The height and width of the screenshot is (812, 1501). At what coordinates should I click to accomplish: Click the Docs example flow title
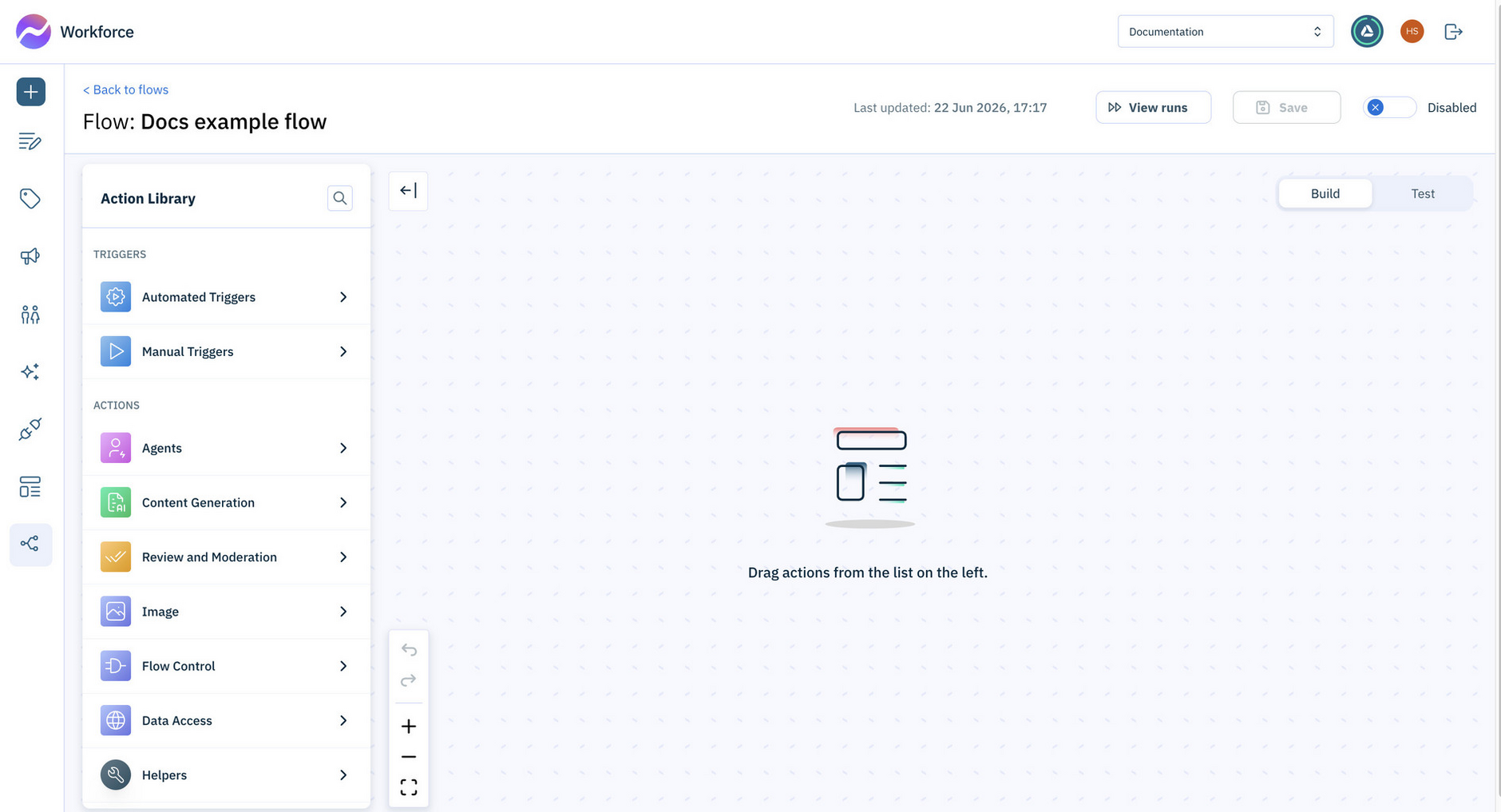tap(234, 121)
